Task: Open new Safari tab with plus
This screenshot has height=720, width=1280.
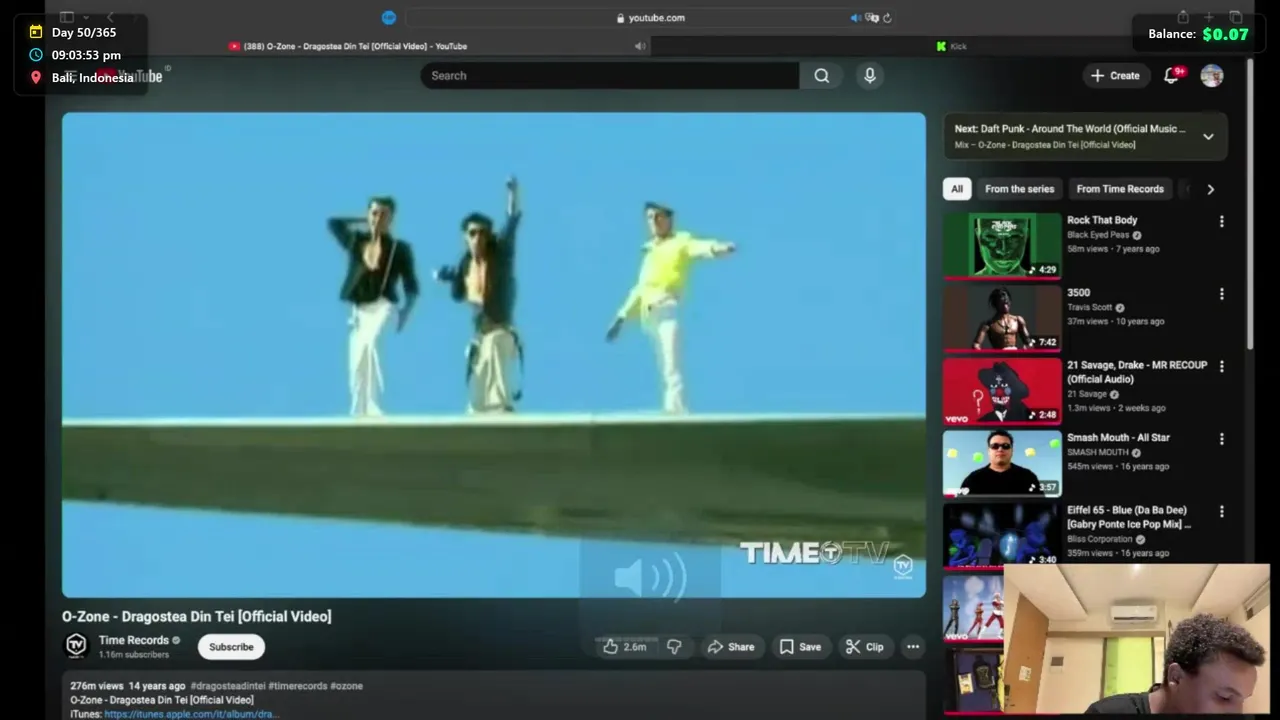Action: click(1209, 17)
